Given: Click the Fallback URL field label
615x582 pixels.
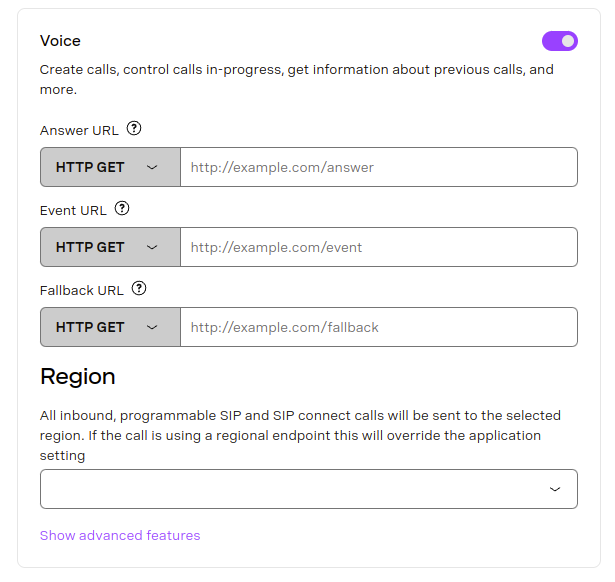Looking at the screenshot, I should tap(82, 290).
